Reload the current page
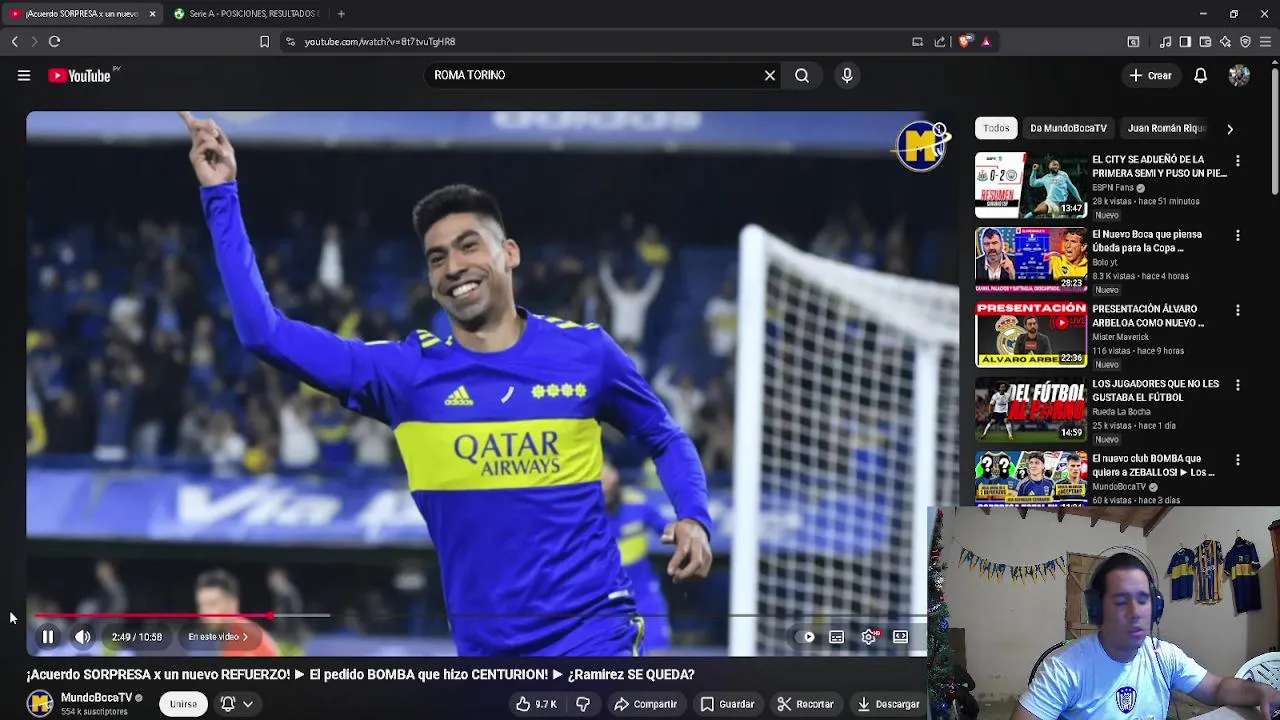Viewport: 1280px width, 720px height. pyautogui.click(x=54, y=42)
